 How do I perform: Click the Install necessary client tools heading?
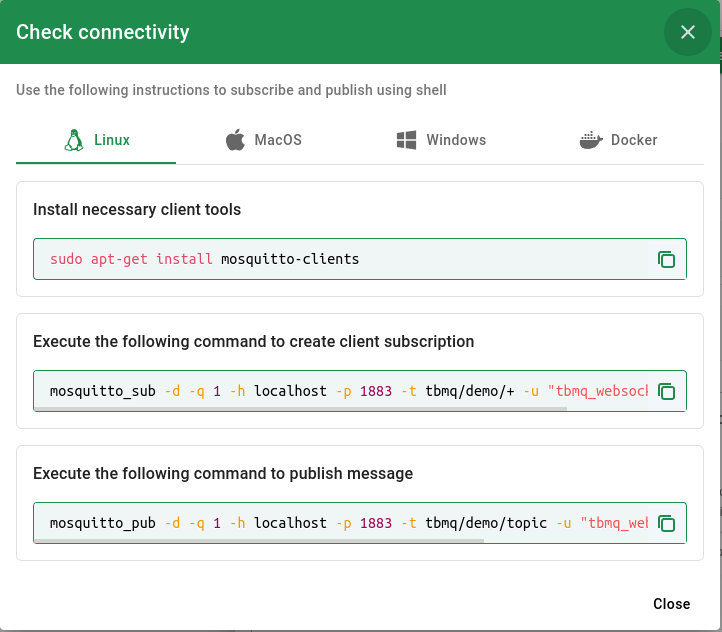point(137,210)
